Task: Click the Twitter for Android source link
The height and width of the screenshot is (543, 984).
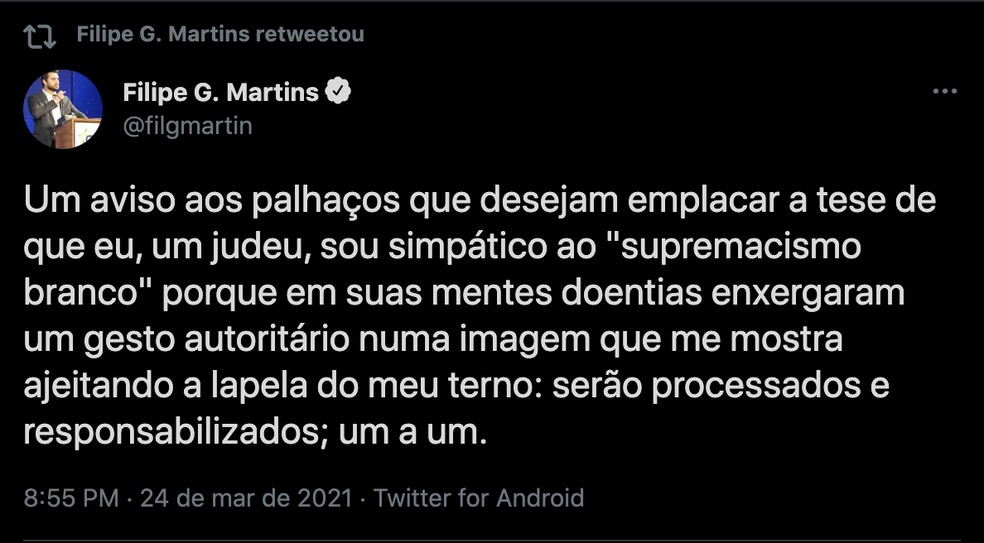Action: tap(478, 498)
